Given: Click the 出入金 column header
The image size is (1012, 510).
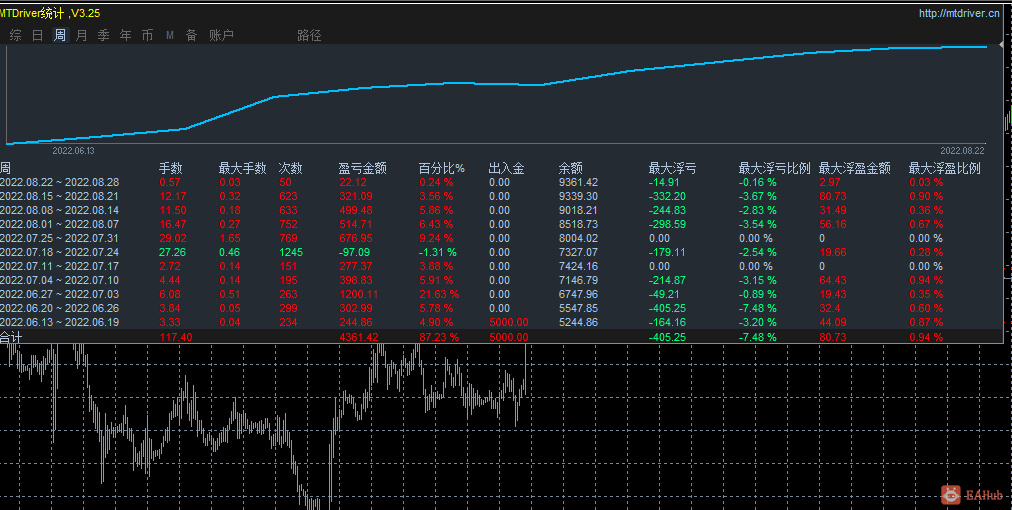Looking at the screenshot, I should tap(507, 168).
